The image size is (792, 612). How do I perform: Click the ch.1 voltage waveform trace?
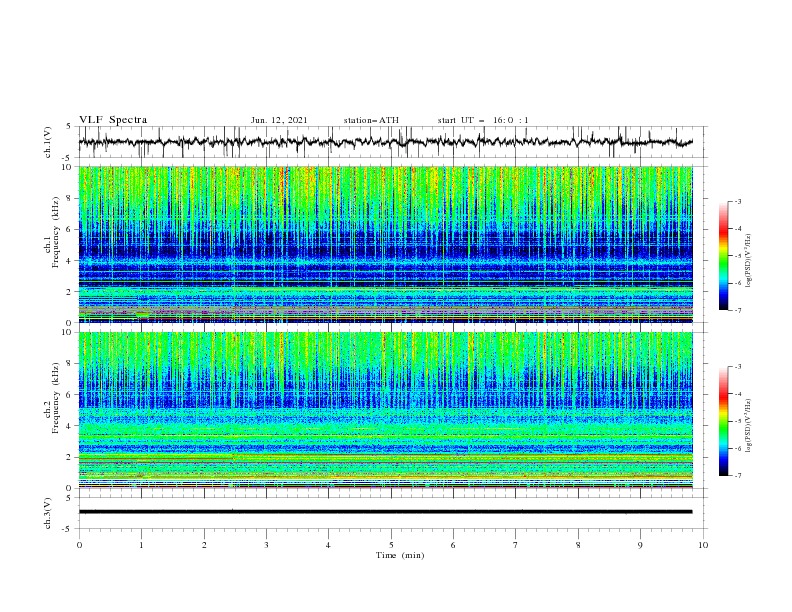point(385,142)
